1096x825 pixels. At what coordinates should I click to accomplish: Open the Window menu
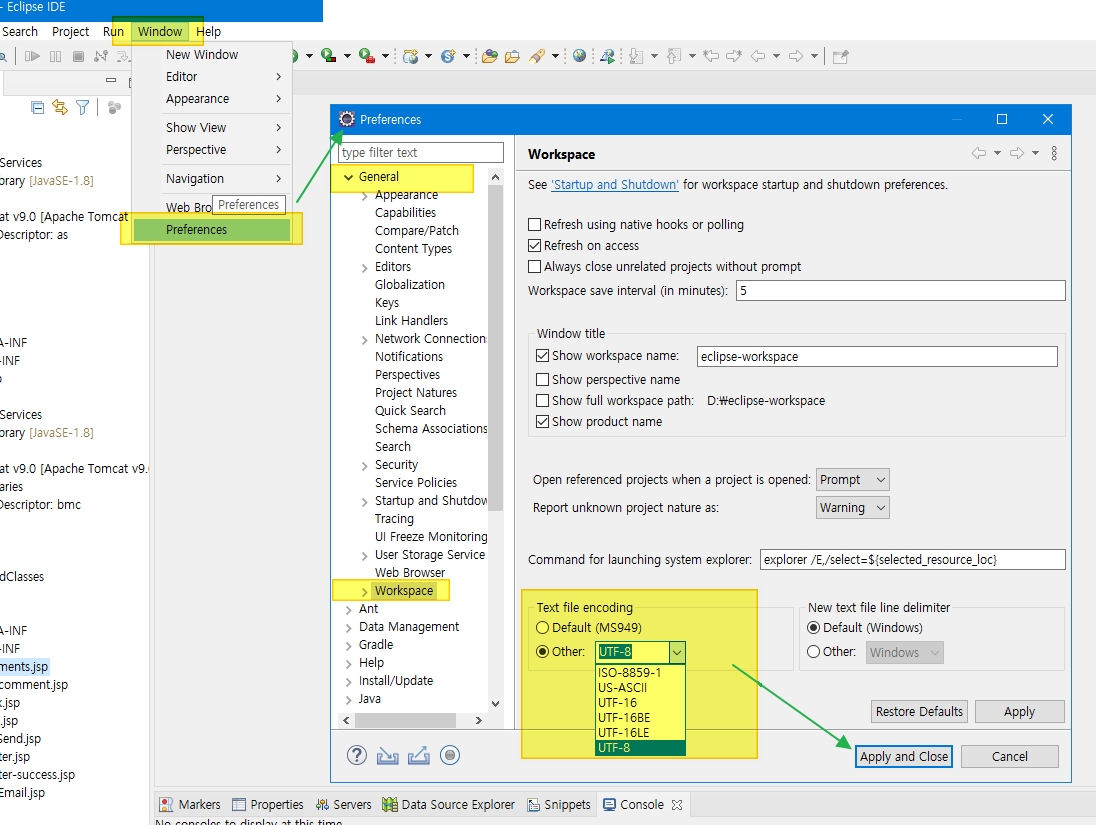[x=159, y=31]
